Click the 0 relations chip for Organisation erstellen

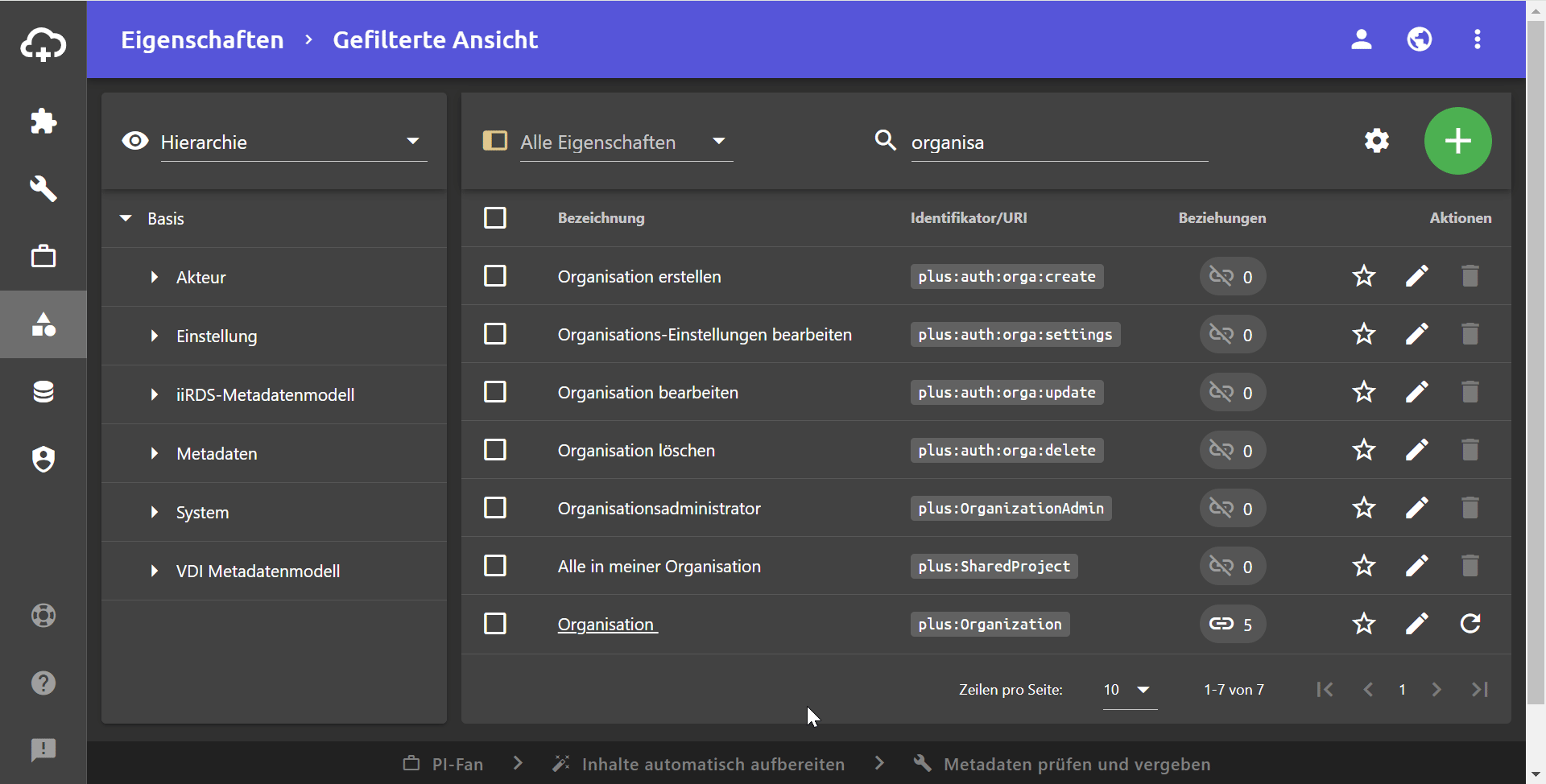click(1233, 276)
